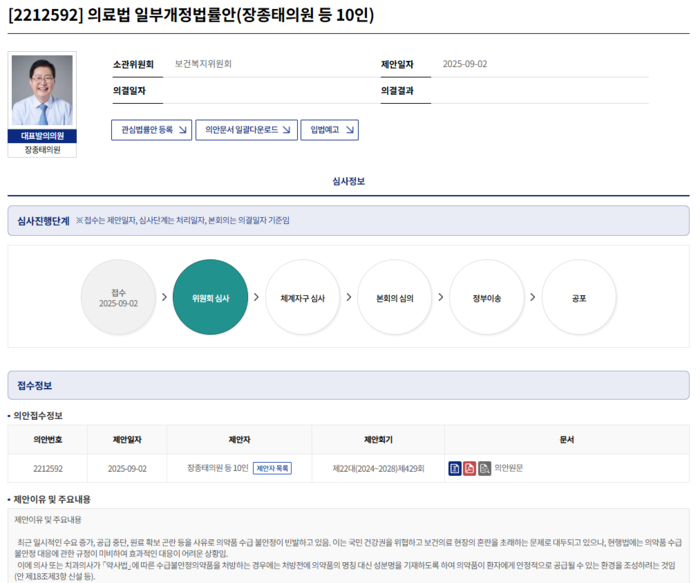Select the 접수 stage circle
Image resolution: width=700 pixels, height=583 pixels.
pos(118,298)
